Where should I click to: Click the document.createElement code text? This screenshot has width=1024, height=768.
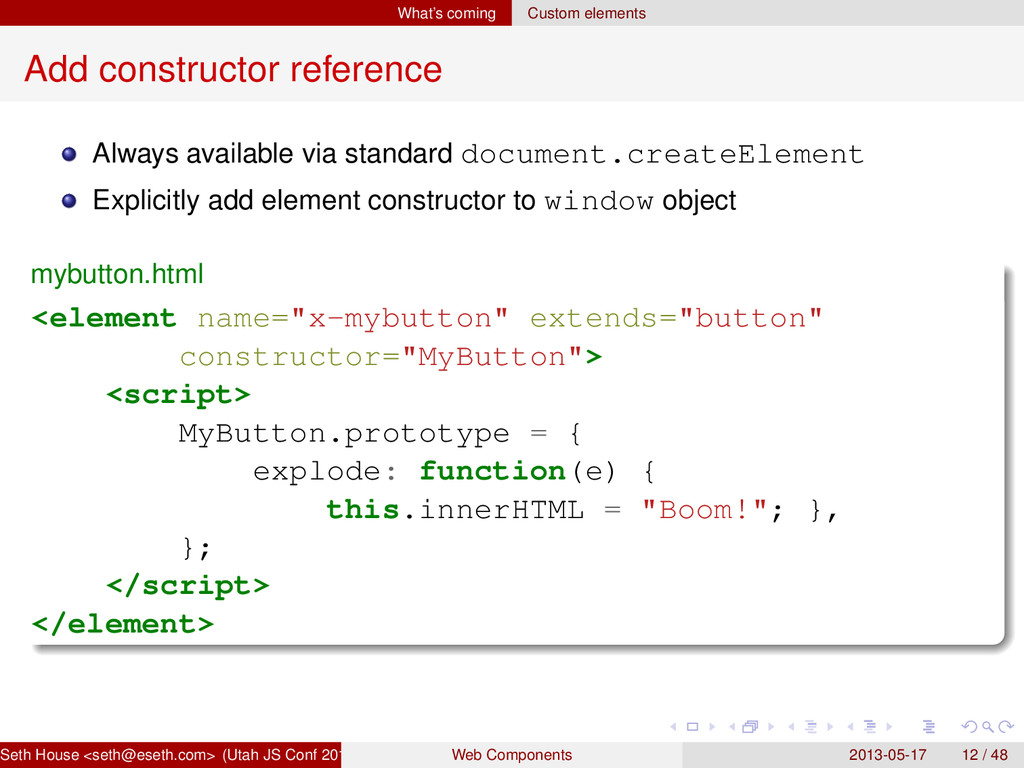coord(662,154)
